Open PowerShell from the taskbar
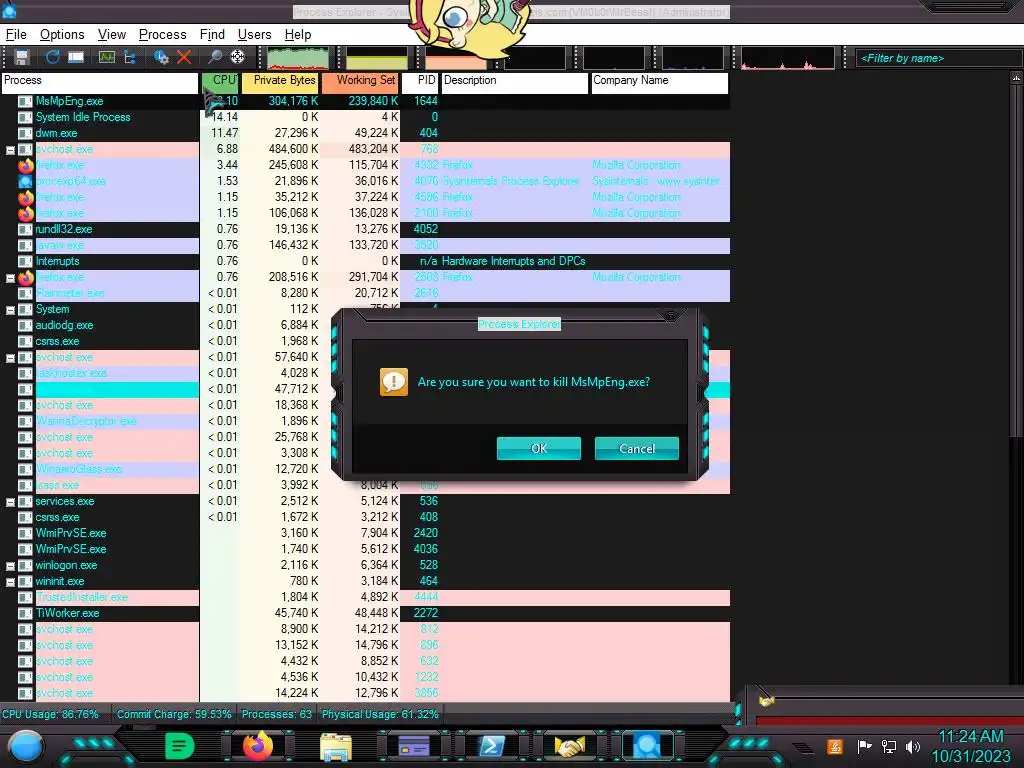The width and height of the screenshot is (1024, 768). (492, 746)
